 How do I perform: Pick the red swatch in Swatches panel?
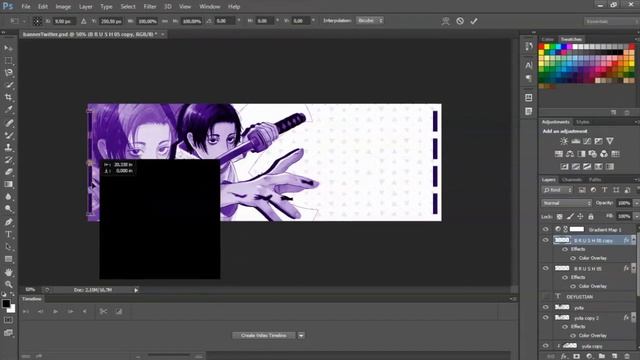(x=541, y=47)
